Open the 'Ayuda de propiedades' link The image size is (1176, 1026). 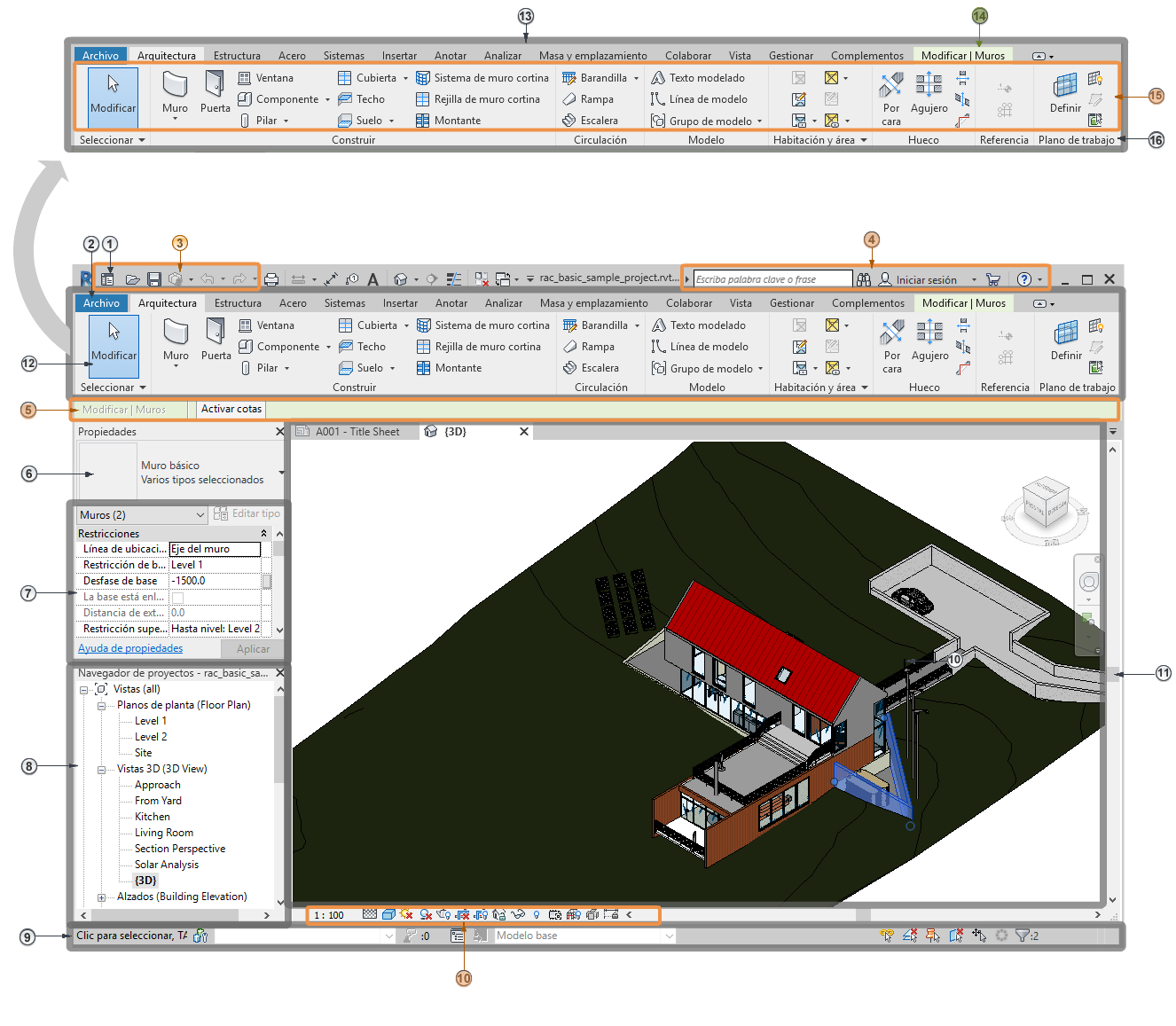(130, 648)
